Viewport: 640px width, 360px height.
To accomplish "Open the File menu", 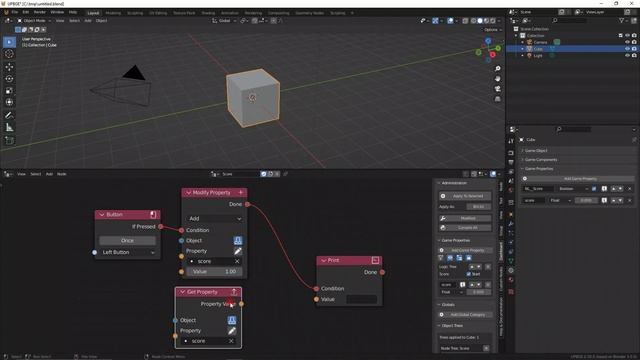I will click(x=15, y=12).
